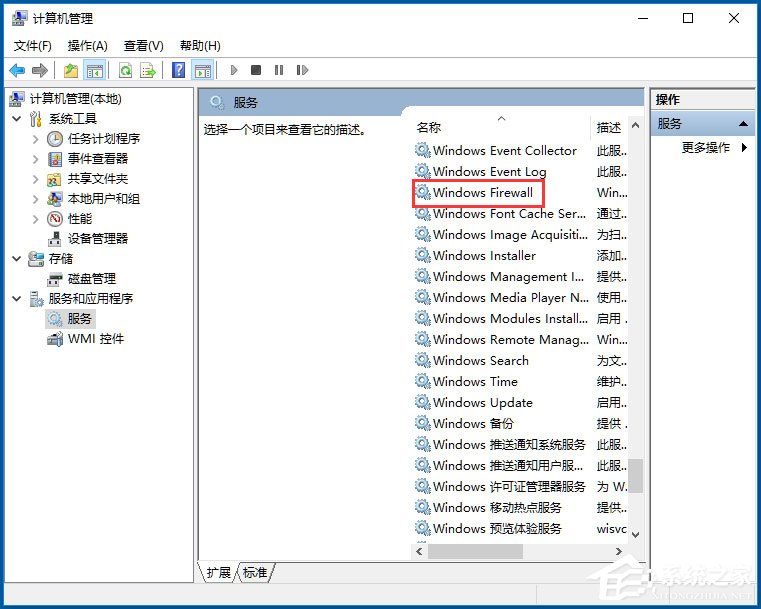761x609 pixels.
Task: Click the Up one level folder icon
Action: pos(71,70)
